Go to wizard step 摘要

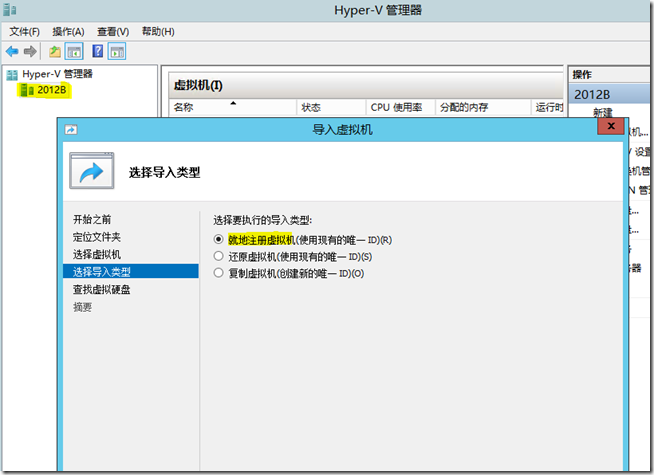coord(82,307)
